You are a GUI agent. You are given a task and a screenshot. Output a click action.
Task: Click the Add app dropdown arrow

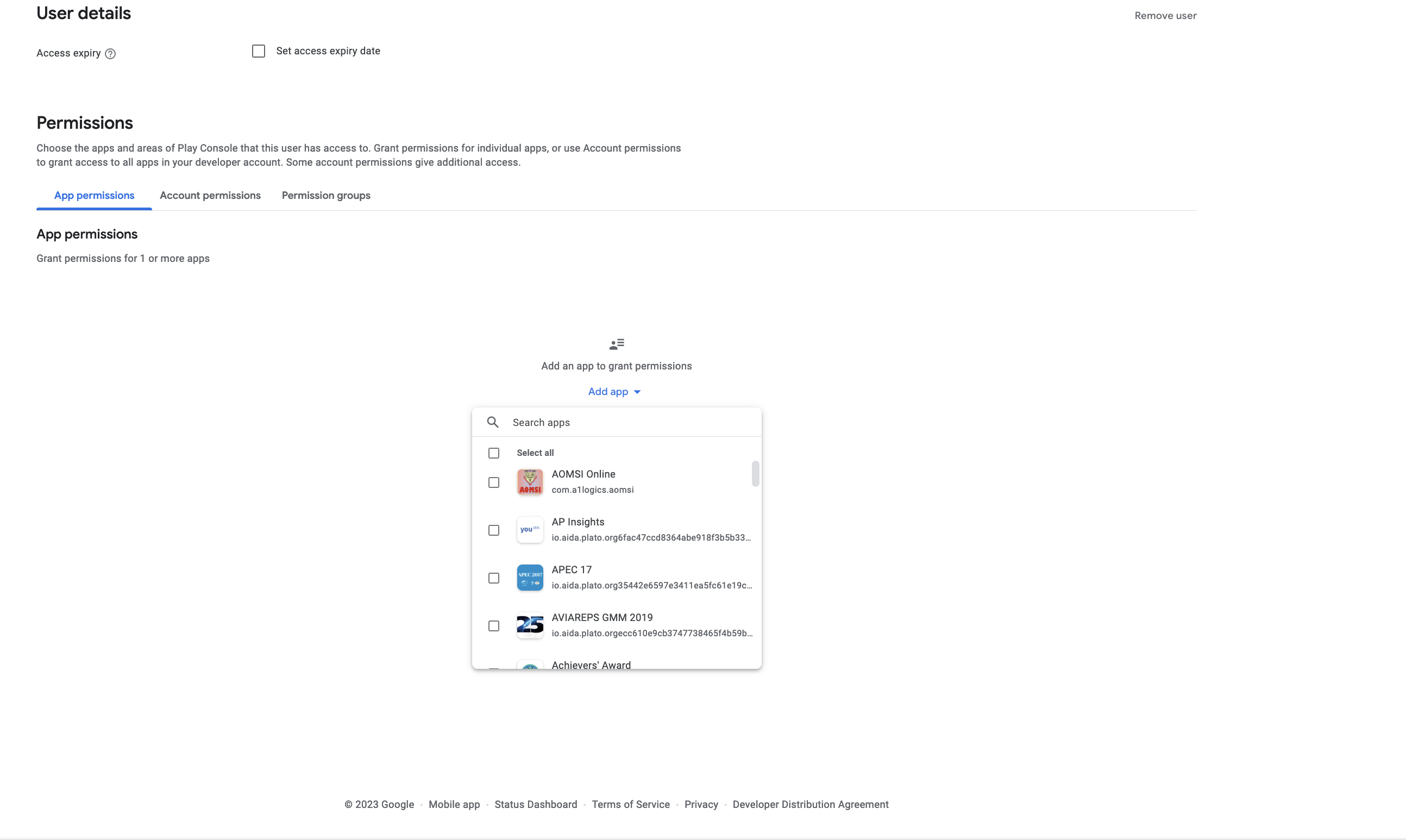(x=637, y=392)
